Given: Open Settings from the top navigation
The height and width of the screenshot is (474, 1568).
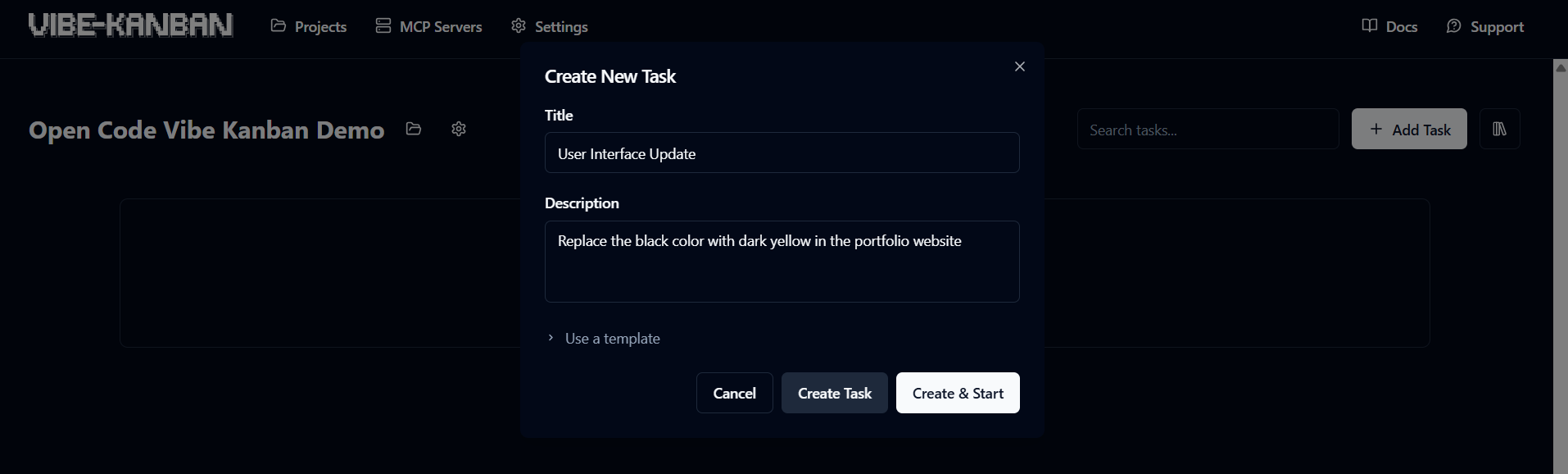Looking at the screenshot, I should coord(549,26).
